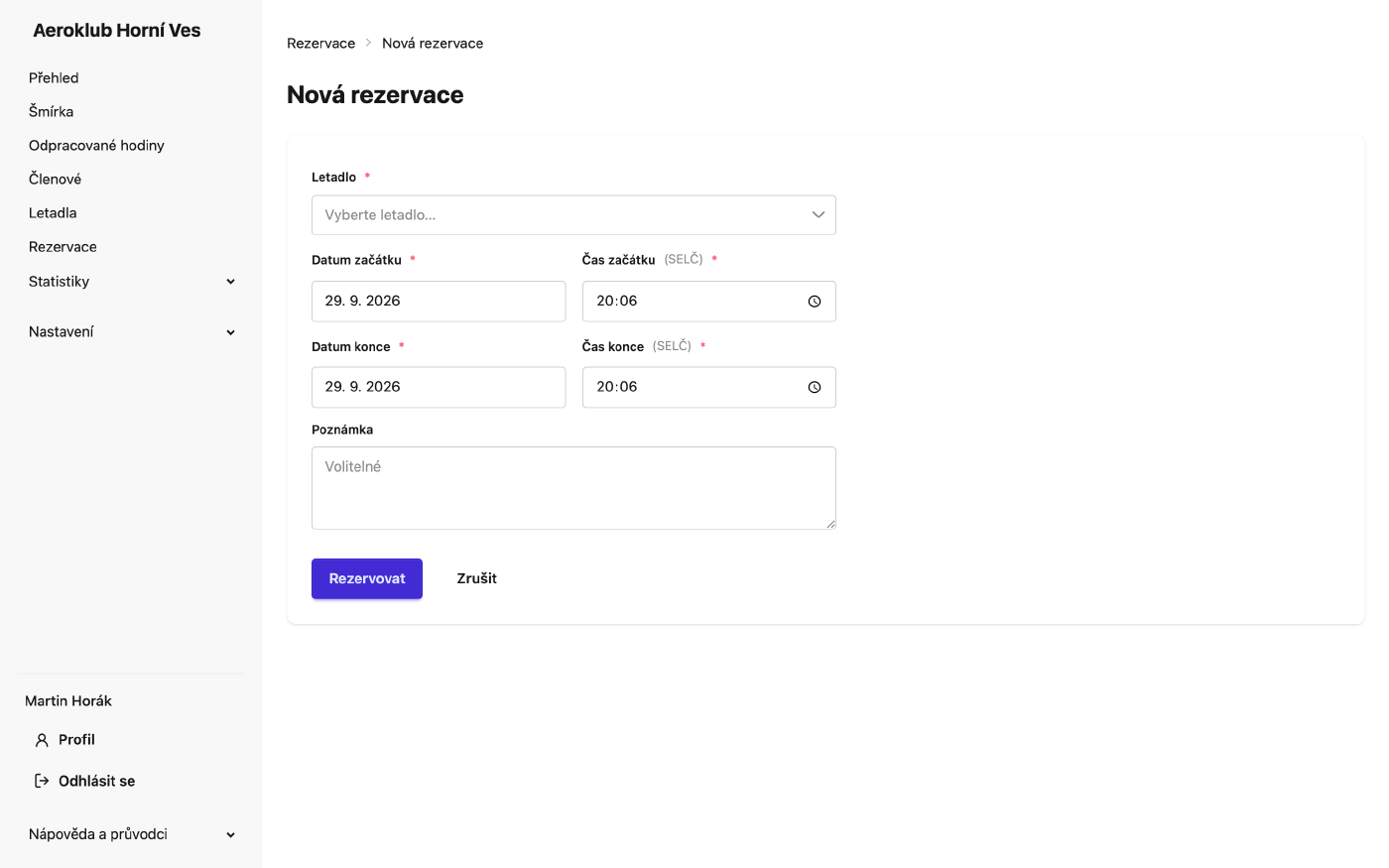The width and height of the screenshot is (1389, 868).
Task: Focus the Datum konce date field
Action: click(x=439, y=388)
